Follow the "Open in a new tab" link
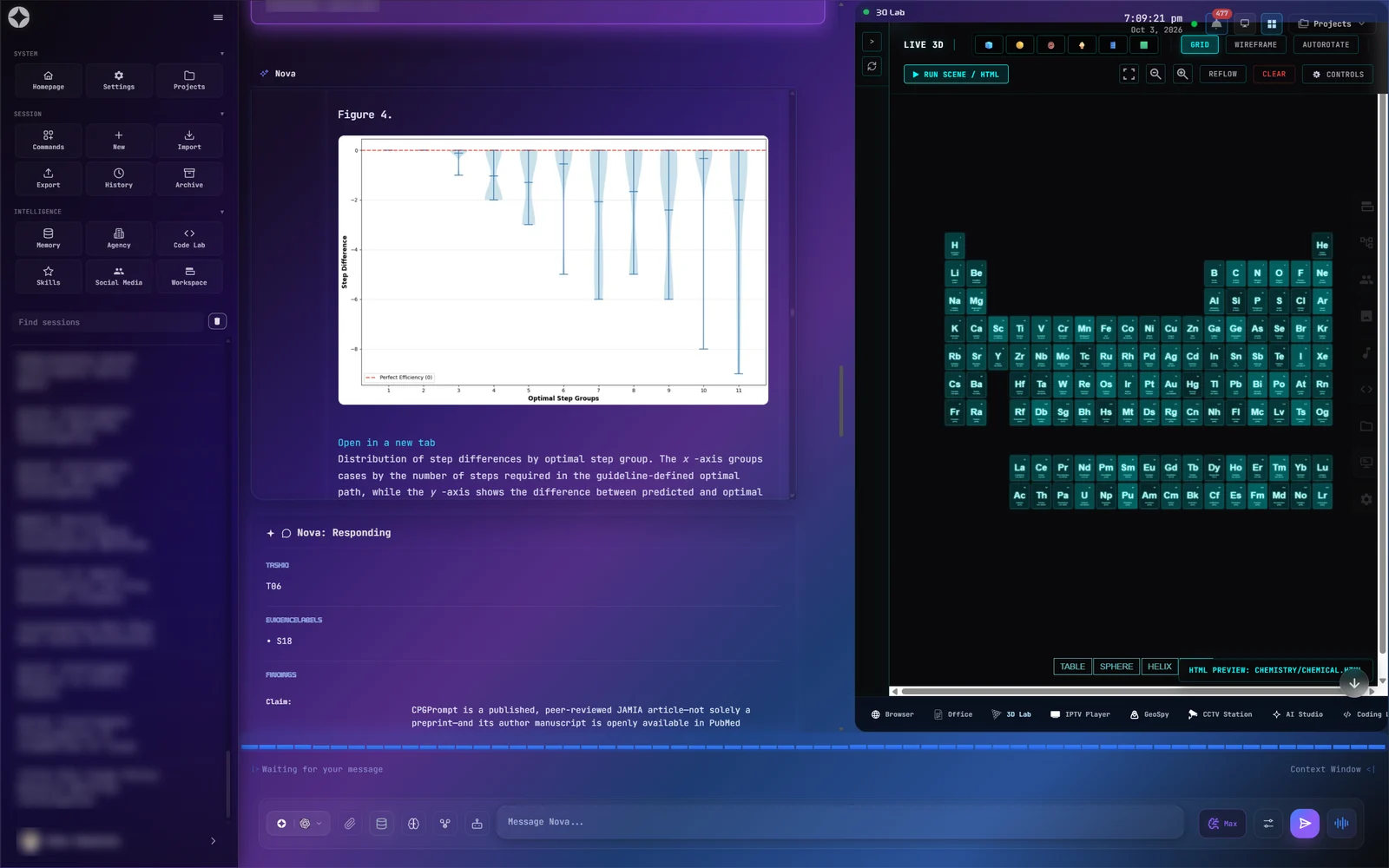1389x868 pixels. (x=386, y=443)
